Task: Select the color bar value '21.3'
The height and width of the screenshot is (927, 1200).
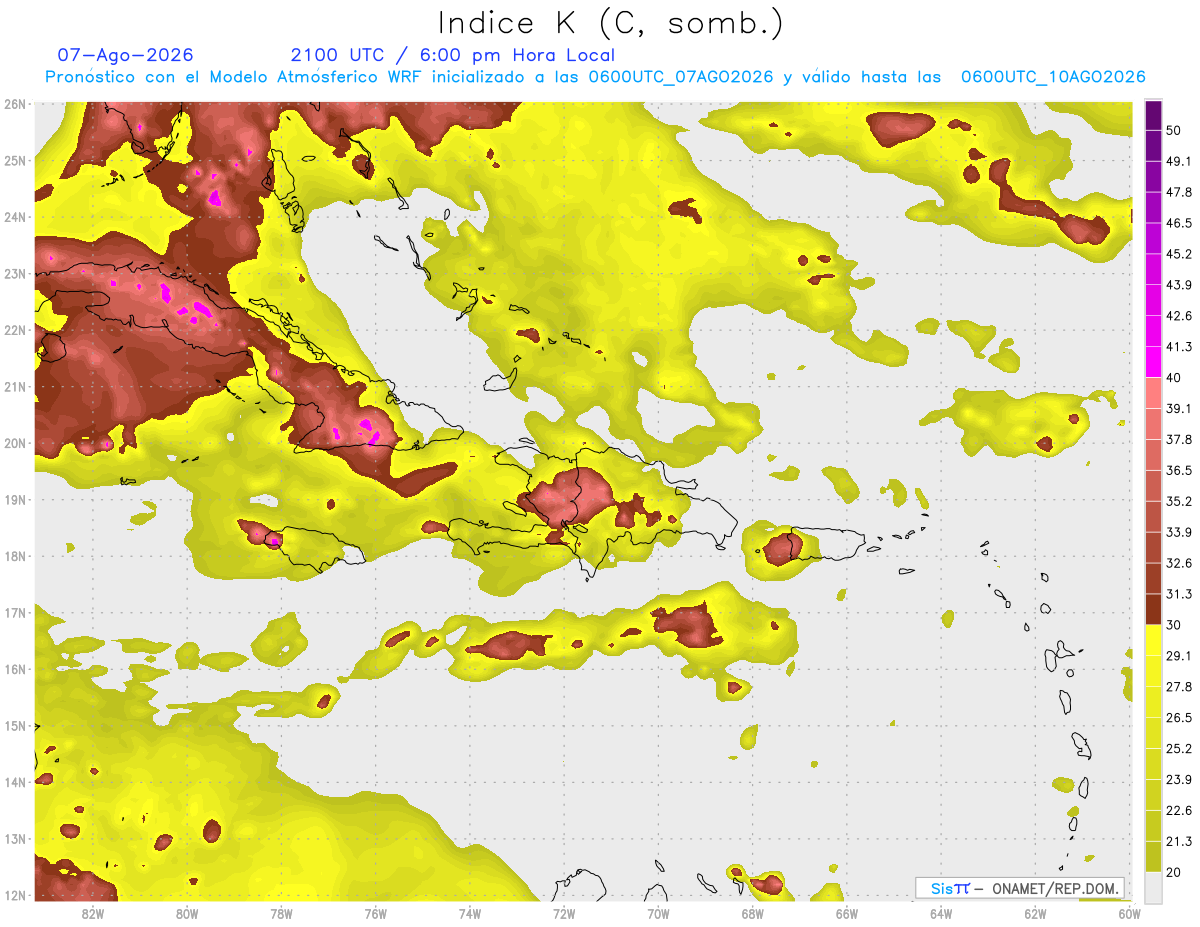Action: pyautogui.click(x=1179, y=841)
